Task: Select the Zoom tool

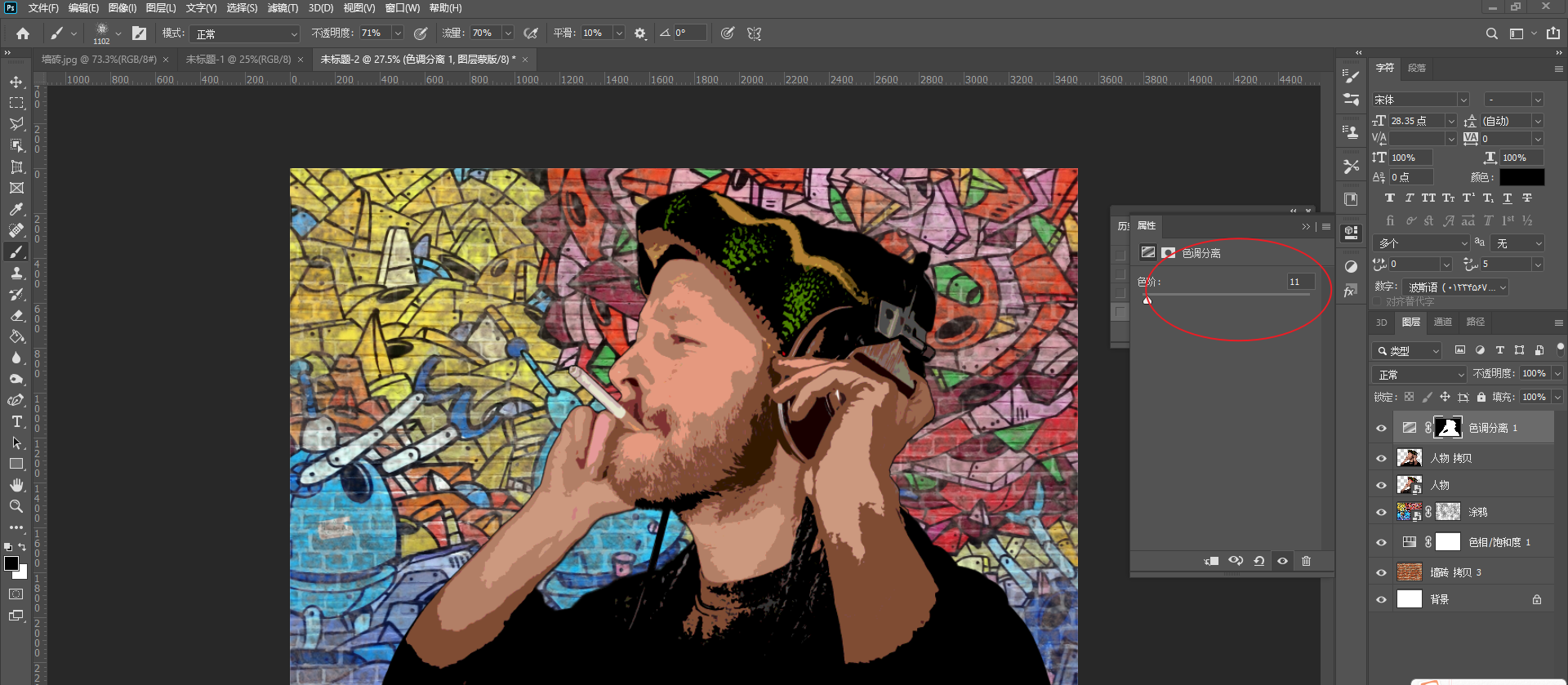Action: 16,506
